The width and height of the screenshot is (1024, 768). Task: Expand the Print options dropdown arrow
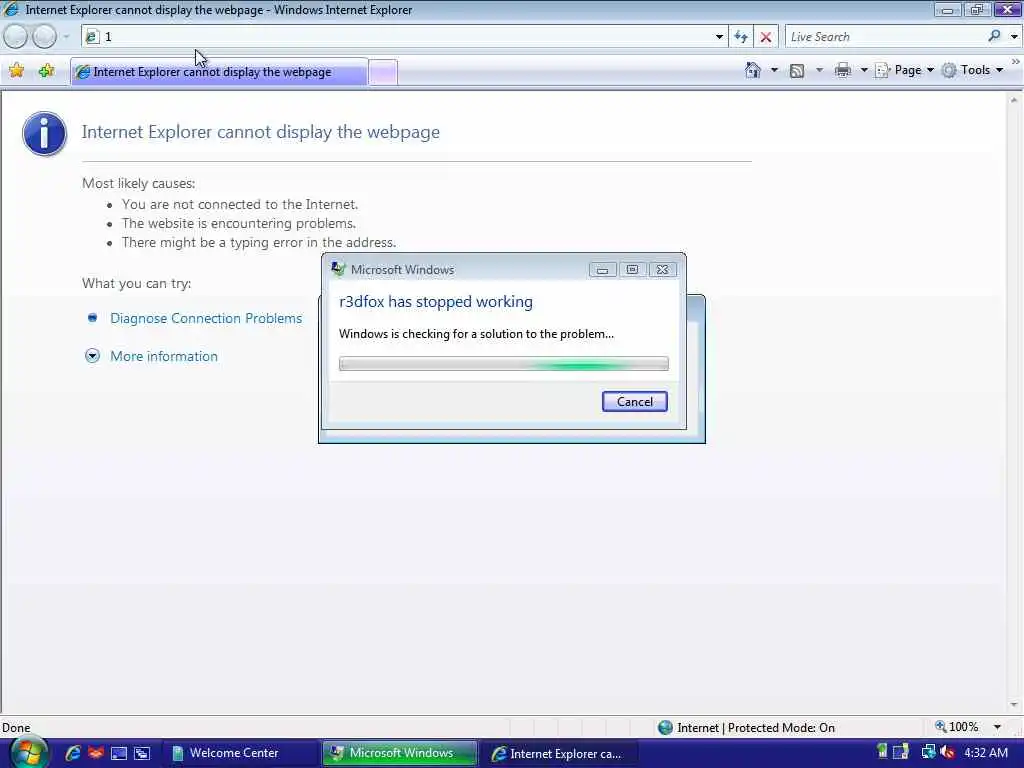click(x=863, y=70)
